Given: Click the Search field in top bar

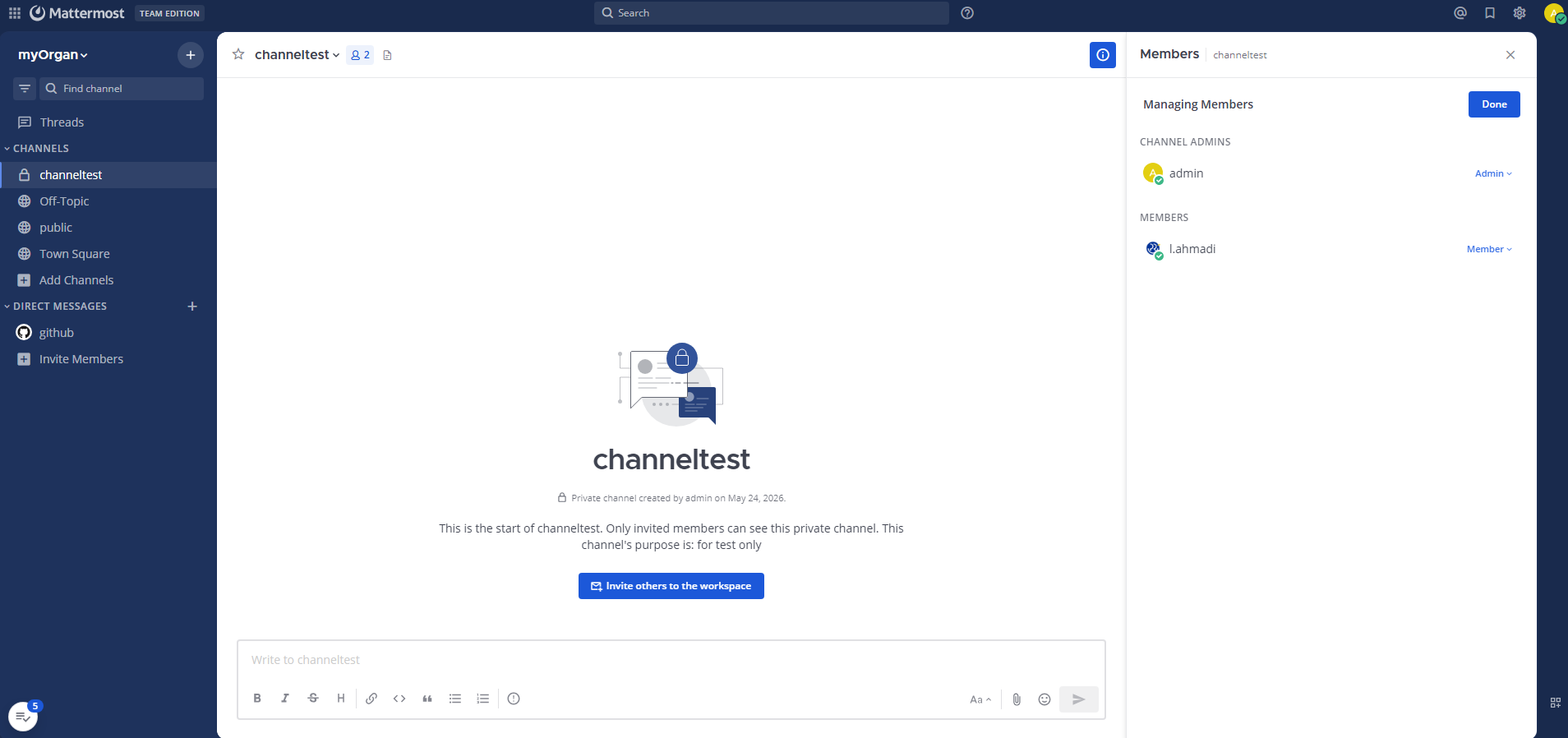Looking at the screenshot, I should point(772,13).
